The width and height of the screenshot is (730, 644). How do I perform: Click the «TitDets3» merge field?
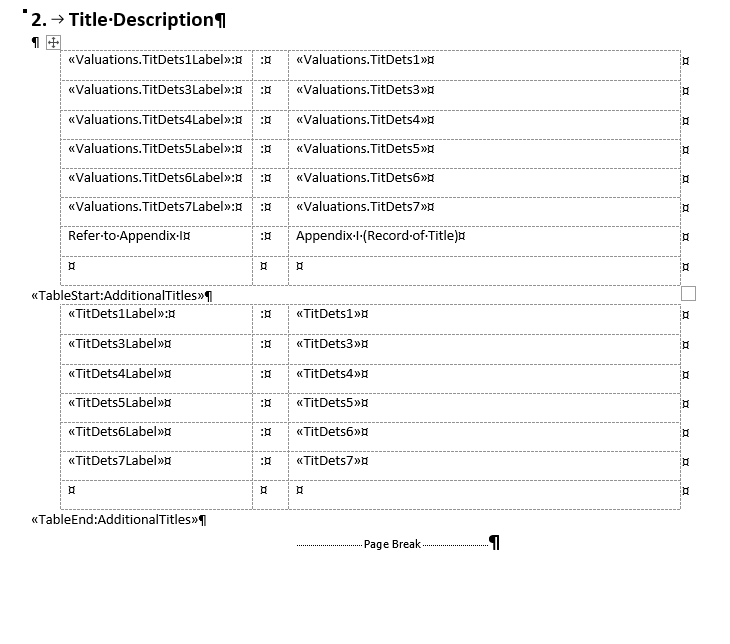point(328,344)
